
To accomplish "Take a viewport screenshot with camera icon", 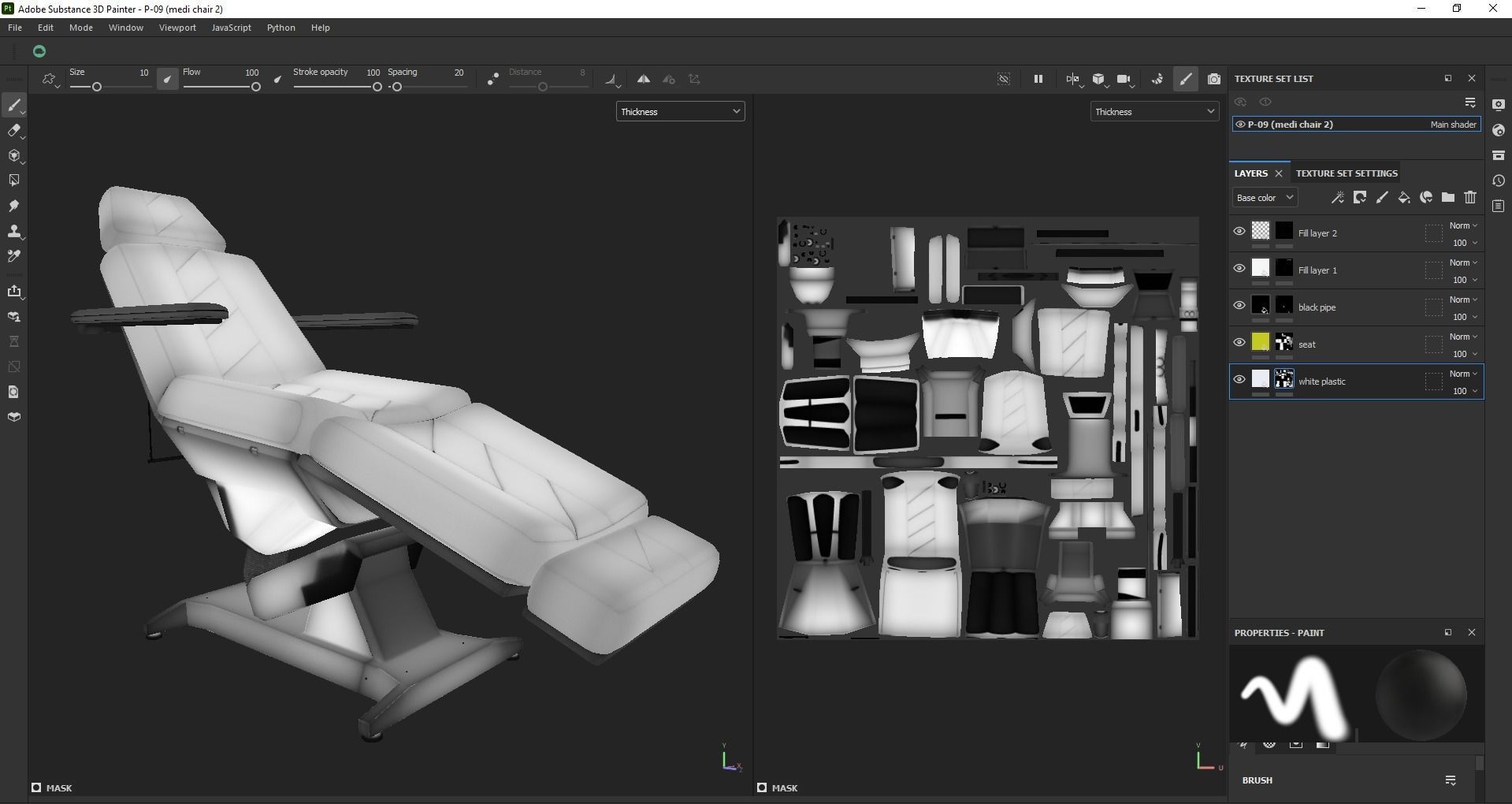I will 1214,79.
